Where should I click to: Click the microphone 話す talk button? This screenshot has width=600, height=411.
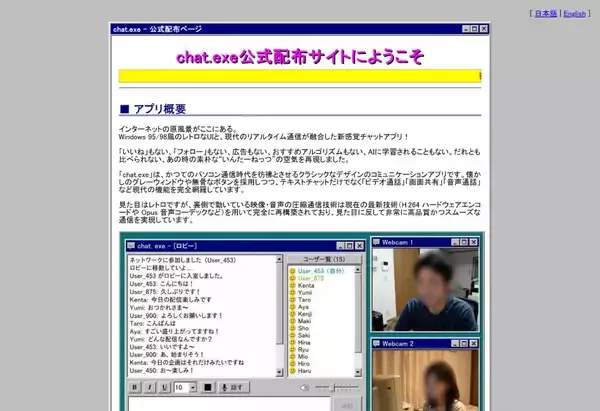click(x=234, y=387)
